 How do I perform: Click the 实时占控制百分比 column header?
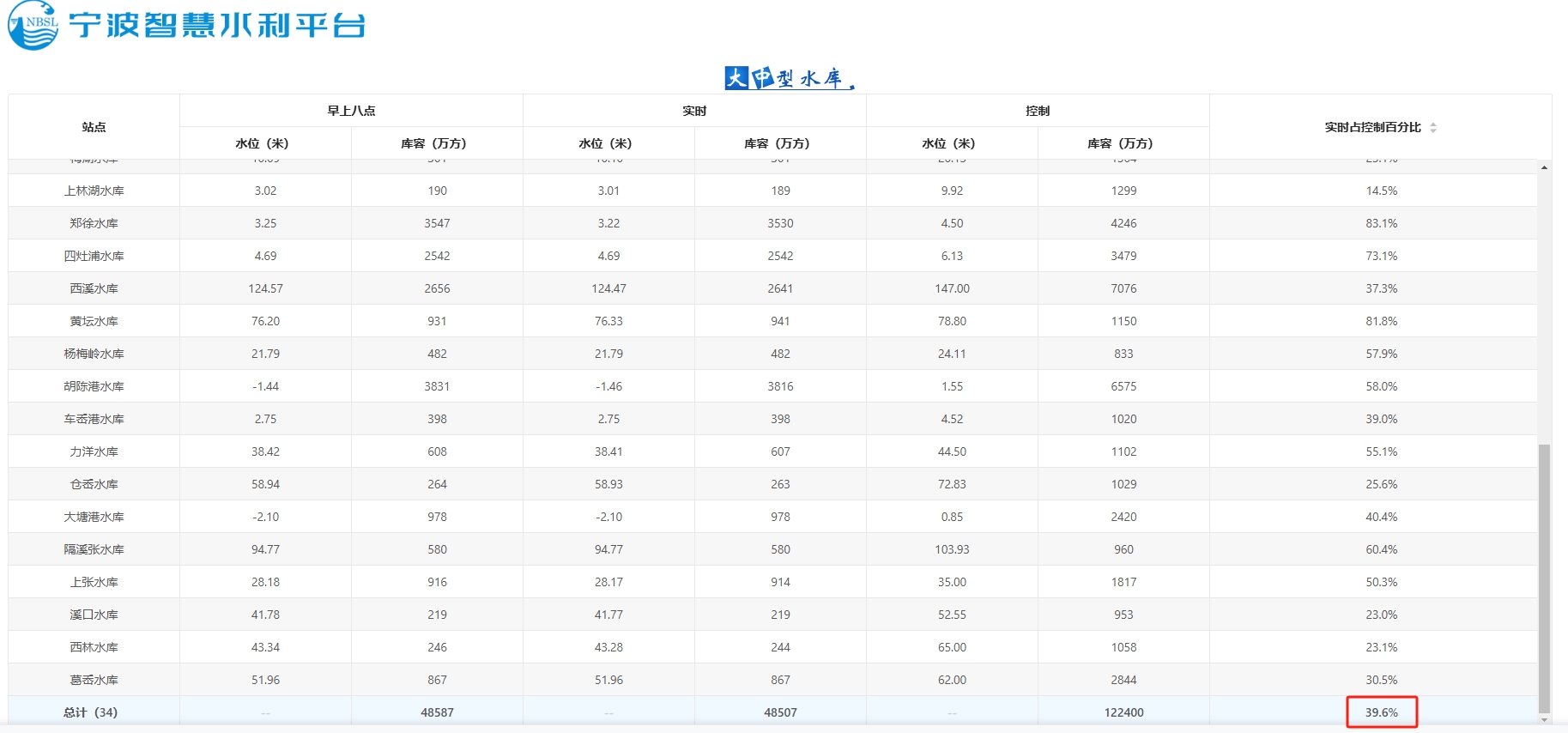point(1372,127)
